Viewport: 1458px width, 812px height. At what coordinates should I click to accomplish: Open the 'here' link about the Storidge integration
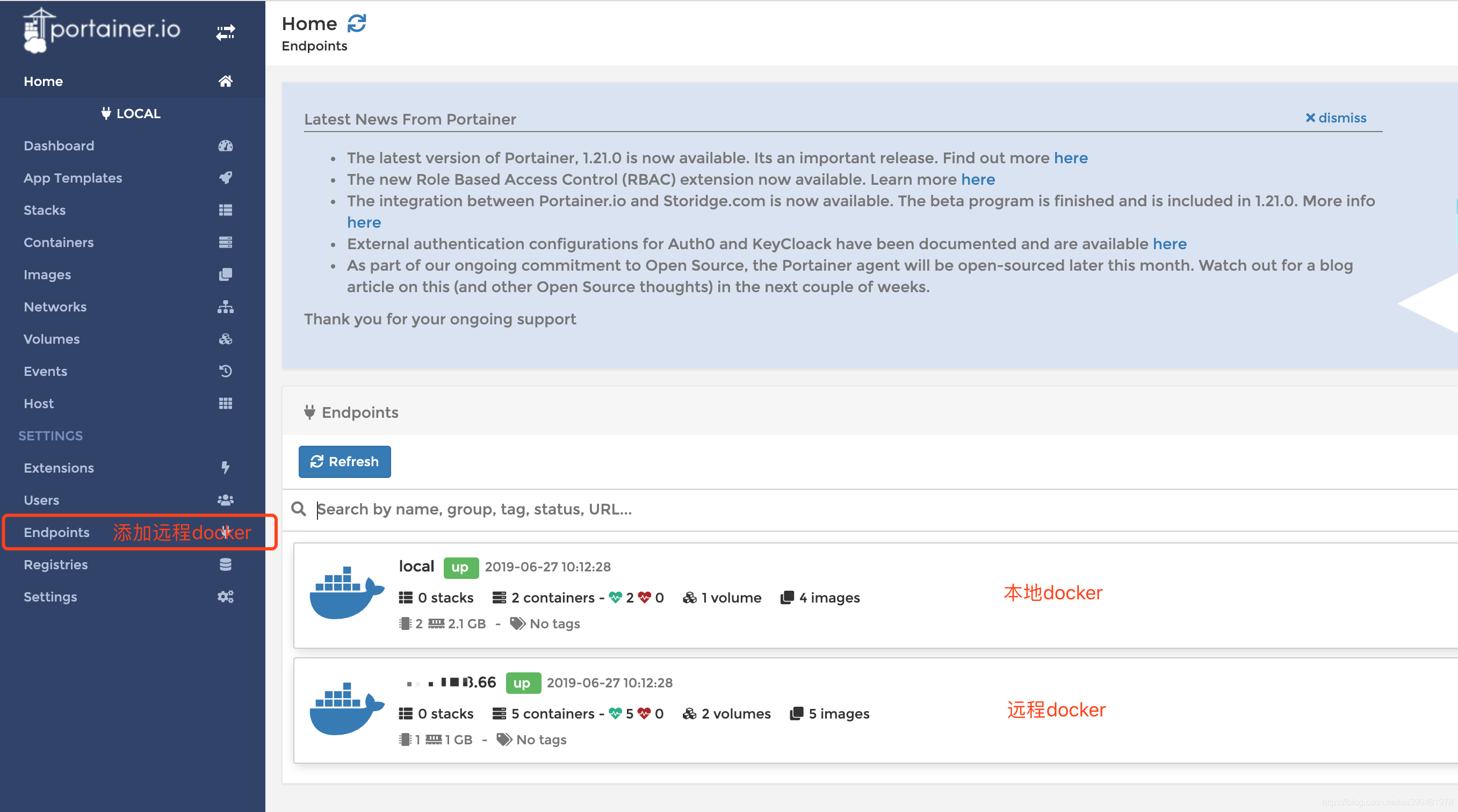point(364,222)
